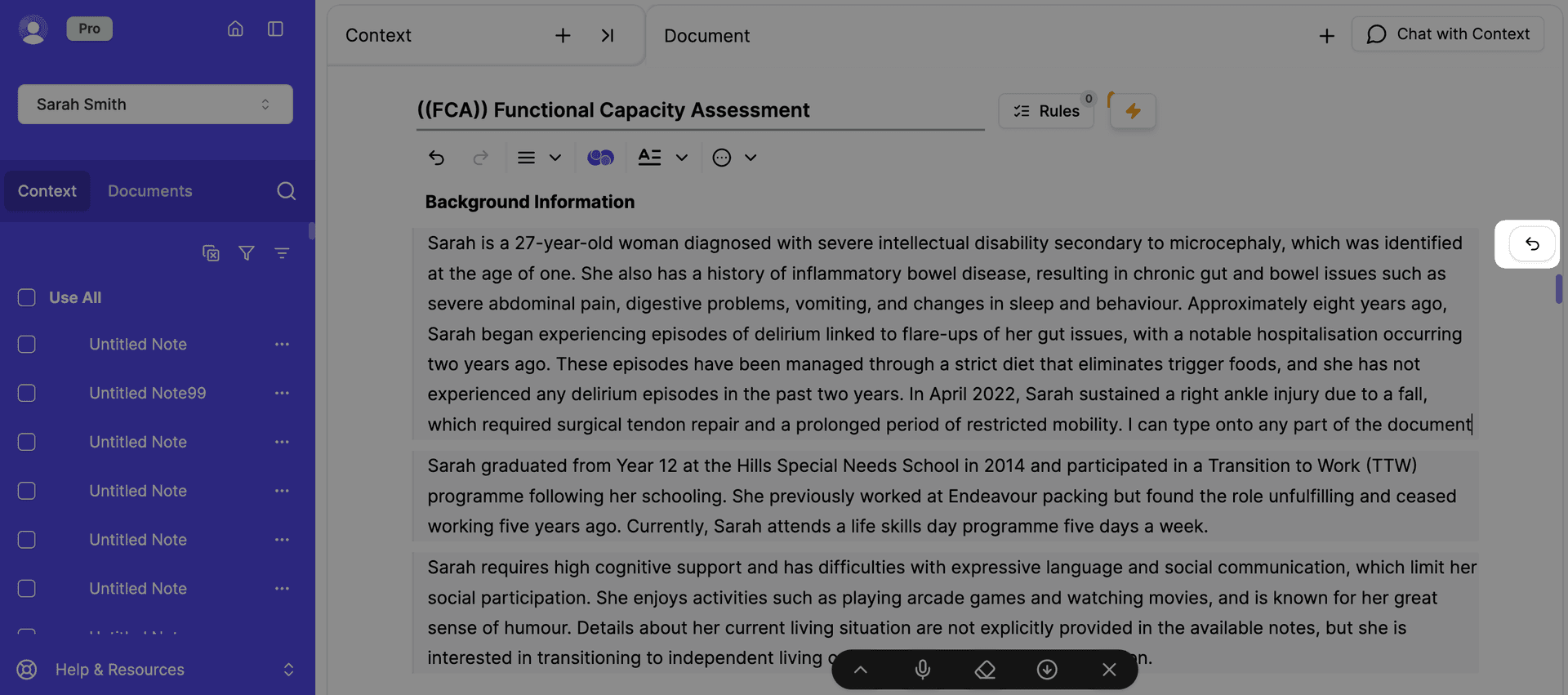Select the Untitled Note99 checkbox

(x=27, y=394)
